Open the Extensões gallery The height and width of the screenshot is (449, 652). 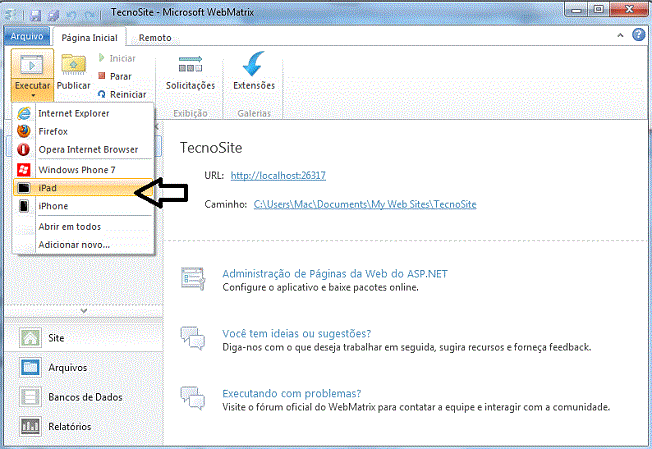point(254,71)
